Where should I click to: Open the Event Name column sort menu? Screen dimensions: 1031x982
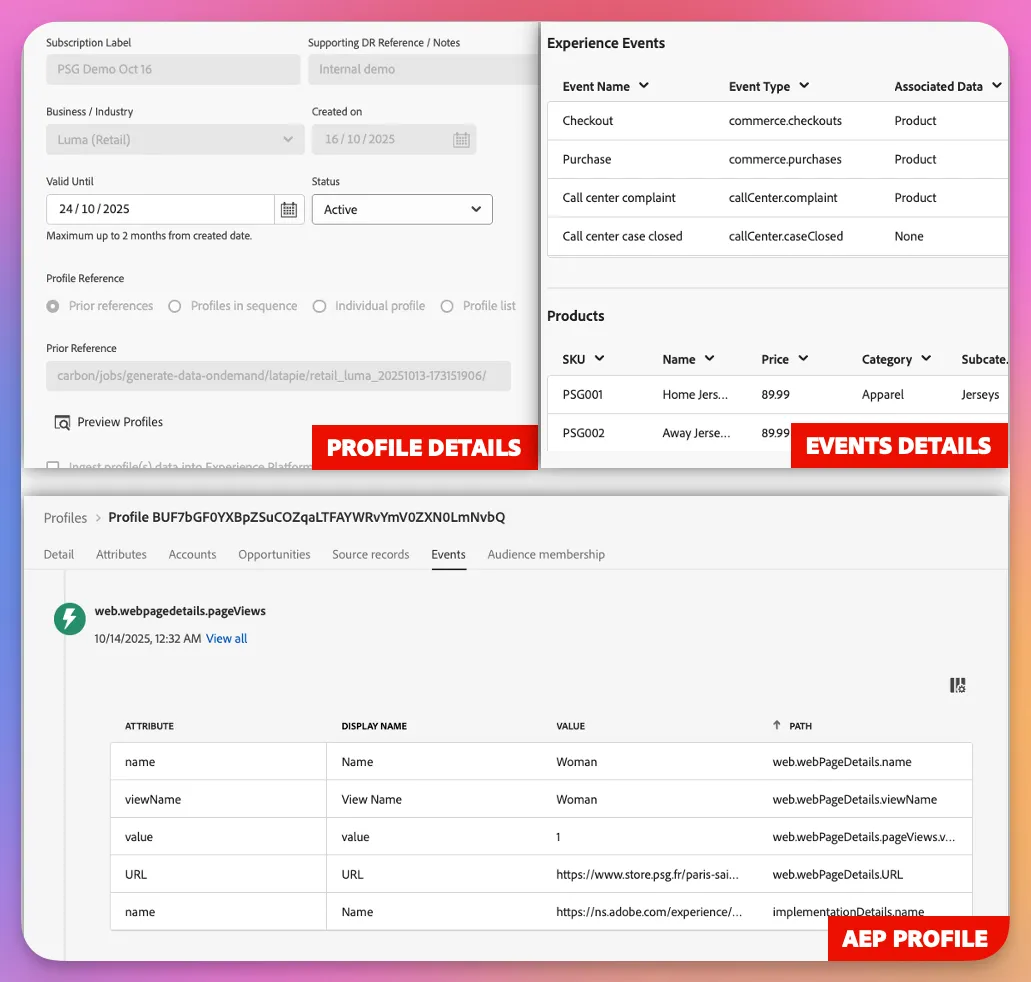coord(644,86)
